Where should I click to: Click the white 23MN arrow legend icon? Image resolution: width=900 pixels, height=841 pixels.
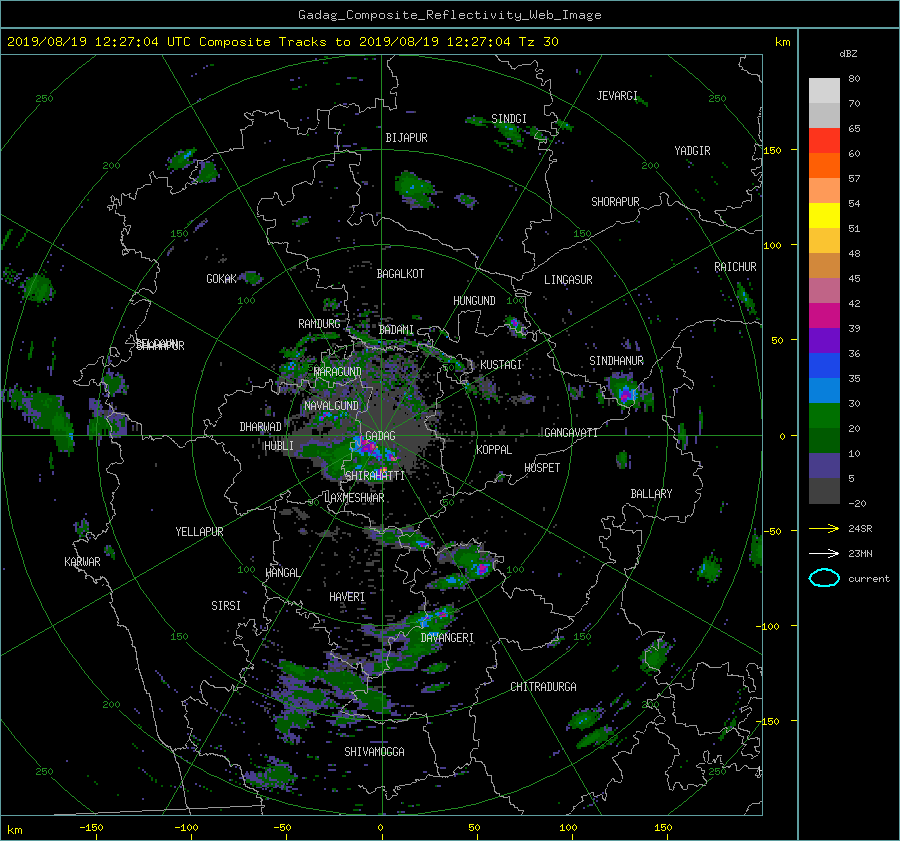click(824, 553)
